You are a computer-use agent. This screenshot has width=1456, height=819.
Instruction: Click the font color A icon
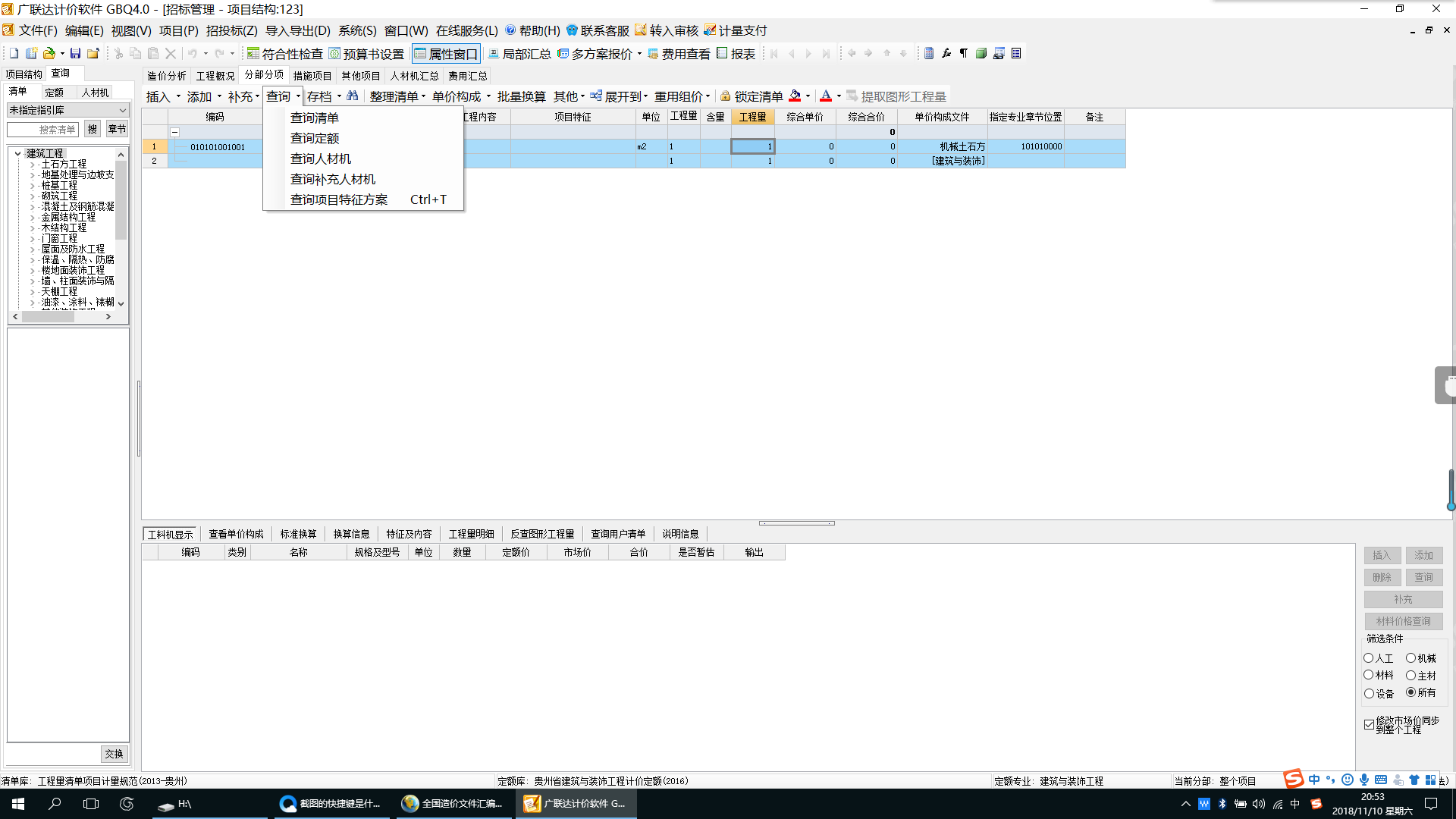point(826,96)
